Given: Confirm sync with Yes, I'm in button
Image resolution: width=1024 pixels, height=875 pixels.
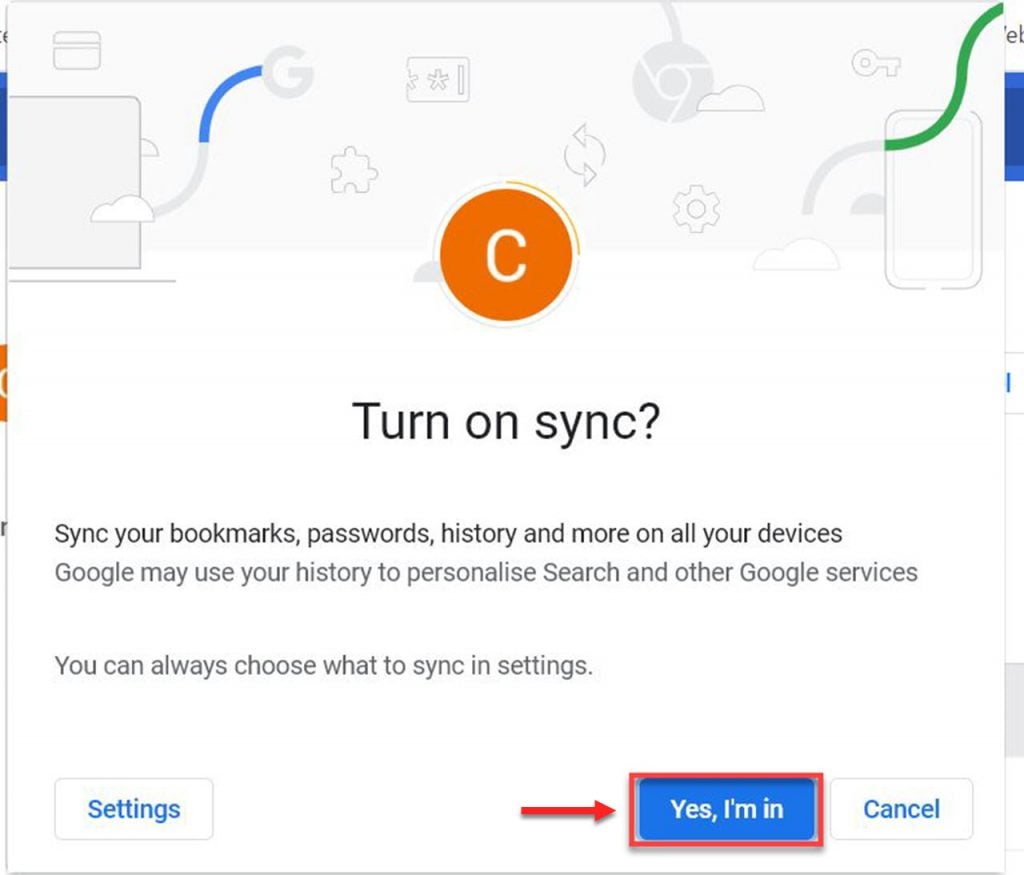Looking at the screenshot, I should (726, 809).
